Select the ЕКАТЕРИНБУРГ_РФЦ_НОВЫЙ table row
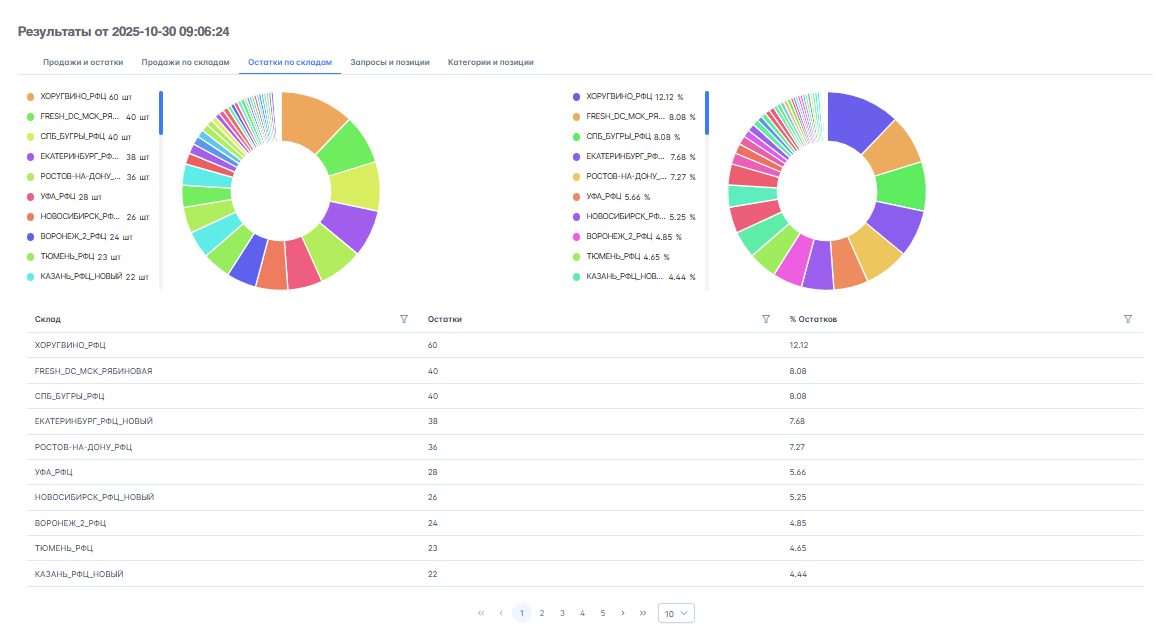This screenshot has width=1174, height=644. tap(94, 421)
